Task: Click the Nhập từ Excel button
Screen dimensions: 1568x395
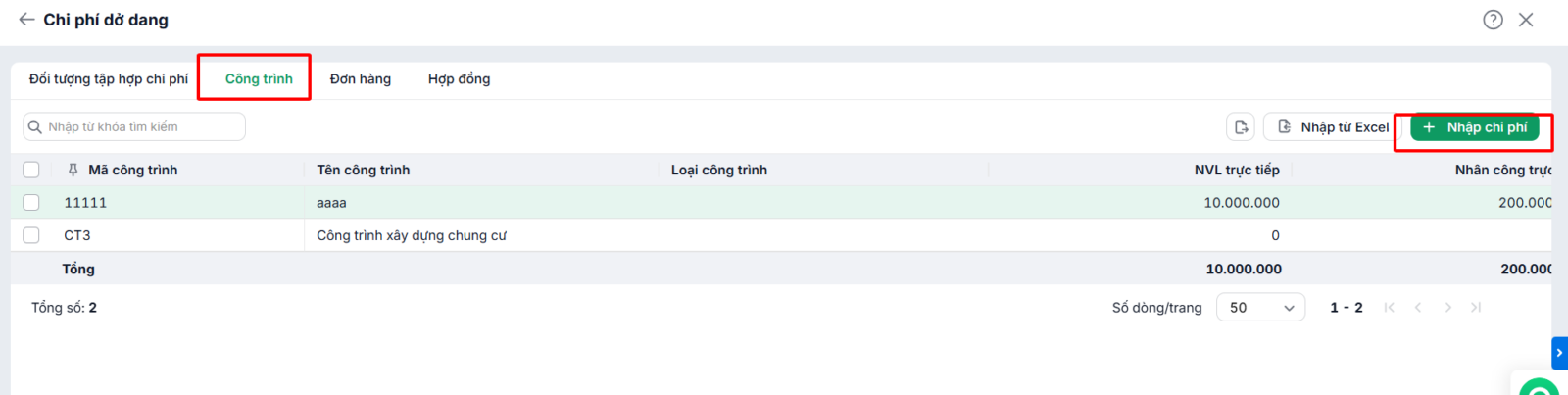Action: coord(1332,127)
